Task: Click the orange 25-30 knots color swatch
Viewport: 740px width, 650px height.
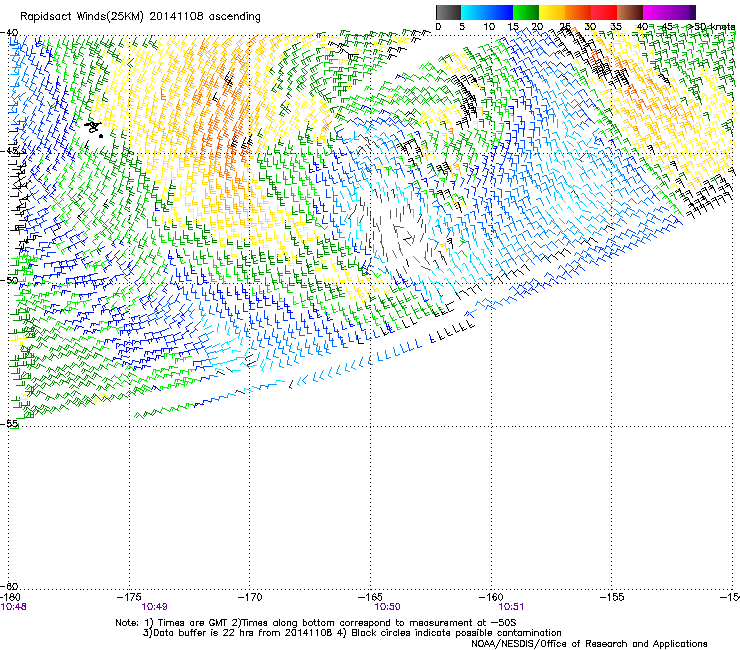Action: (578, 12)
